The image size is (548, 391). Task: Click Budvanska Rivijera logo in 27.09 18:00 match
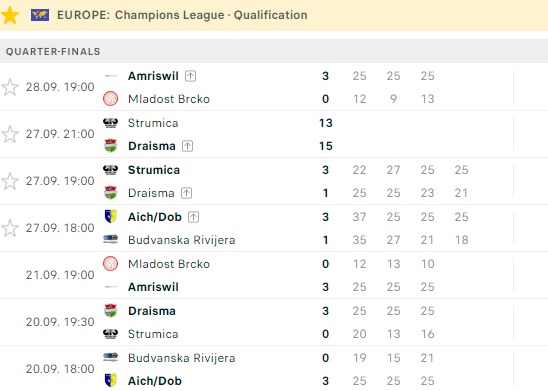(x=110, y=240)
